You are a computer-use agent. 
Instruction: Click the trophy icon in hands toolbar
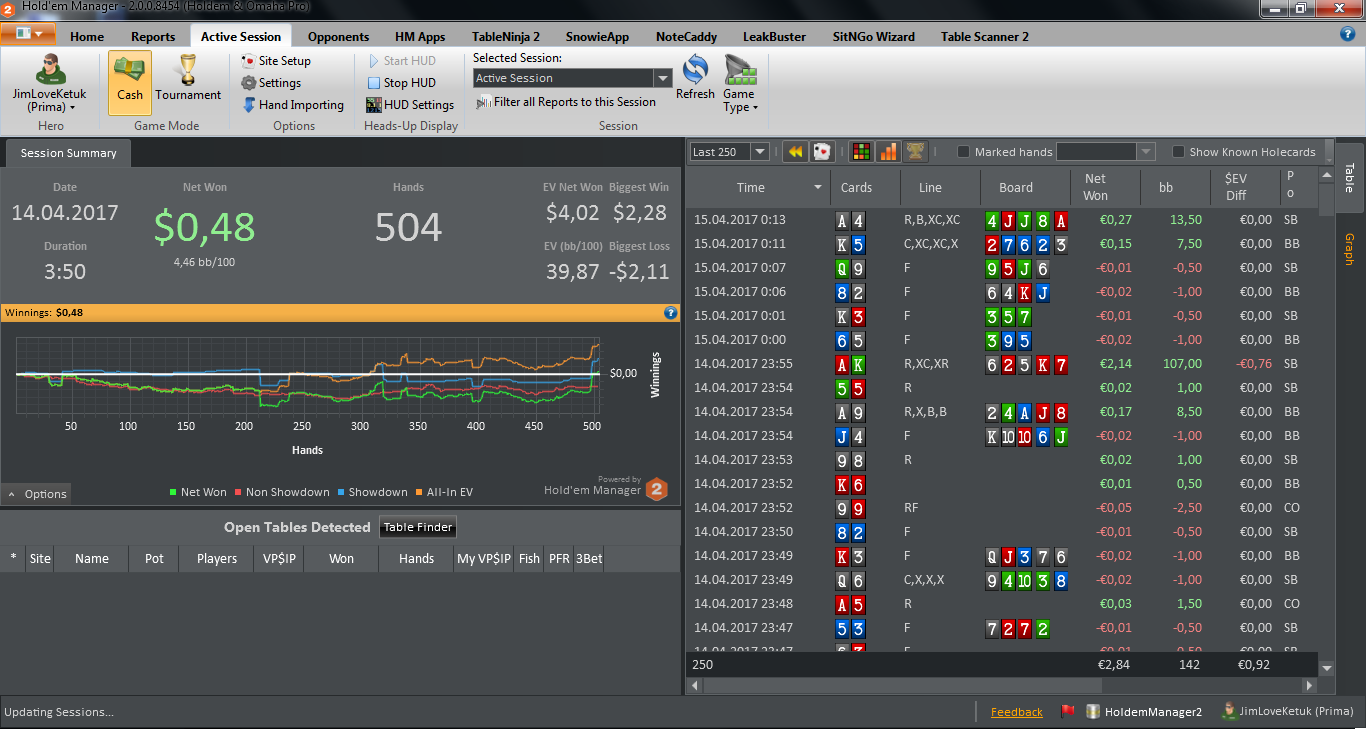tap(914, 152)
